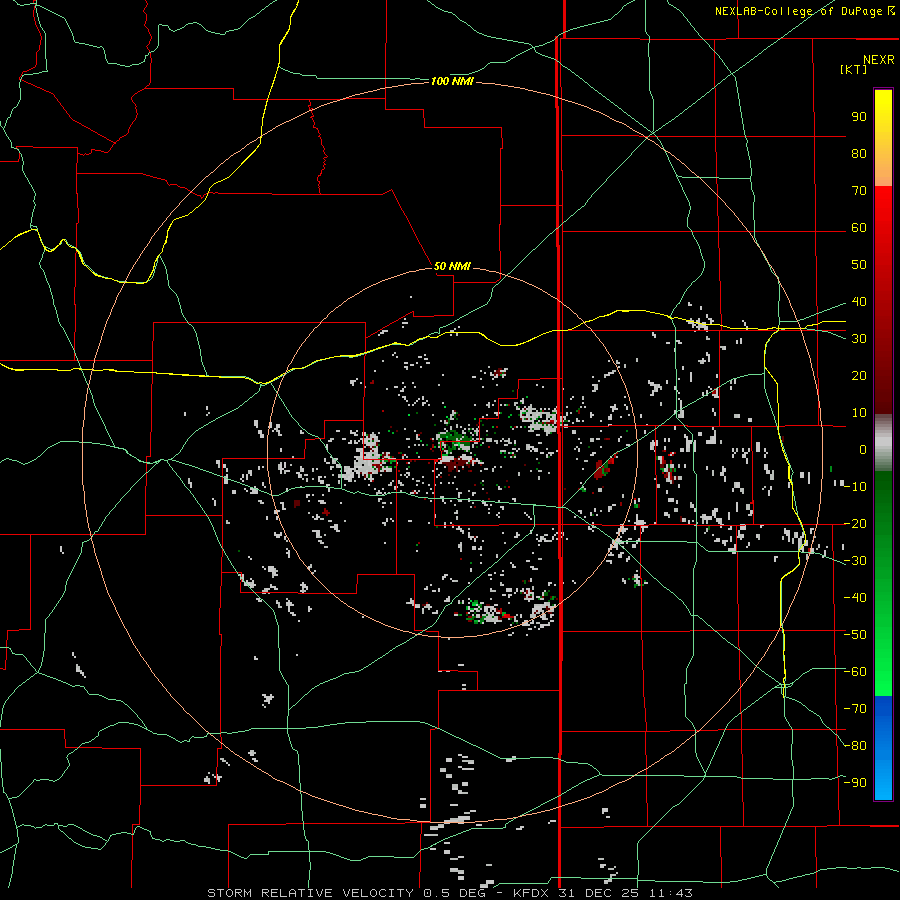
Task: Click the 10 value on the velocity scale
Action: [859, 413]
